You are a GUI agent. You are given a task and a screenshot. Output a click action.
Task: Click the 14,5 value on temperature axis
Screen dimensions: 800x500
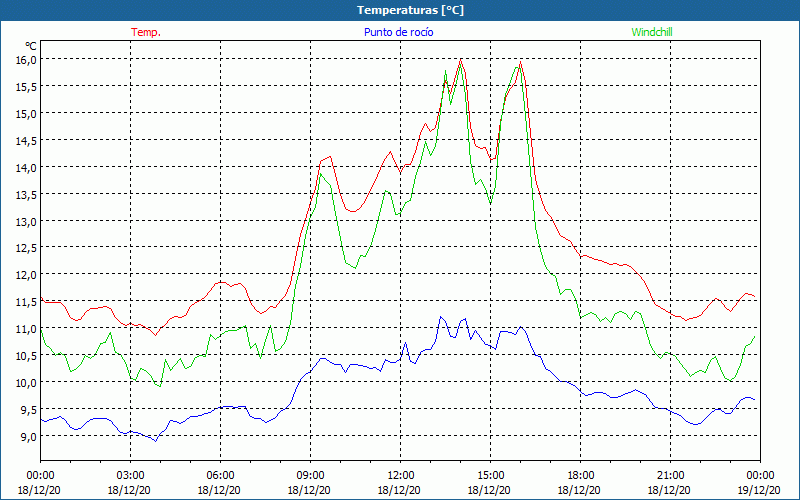pyautogui.click(x=27, y=140)
